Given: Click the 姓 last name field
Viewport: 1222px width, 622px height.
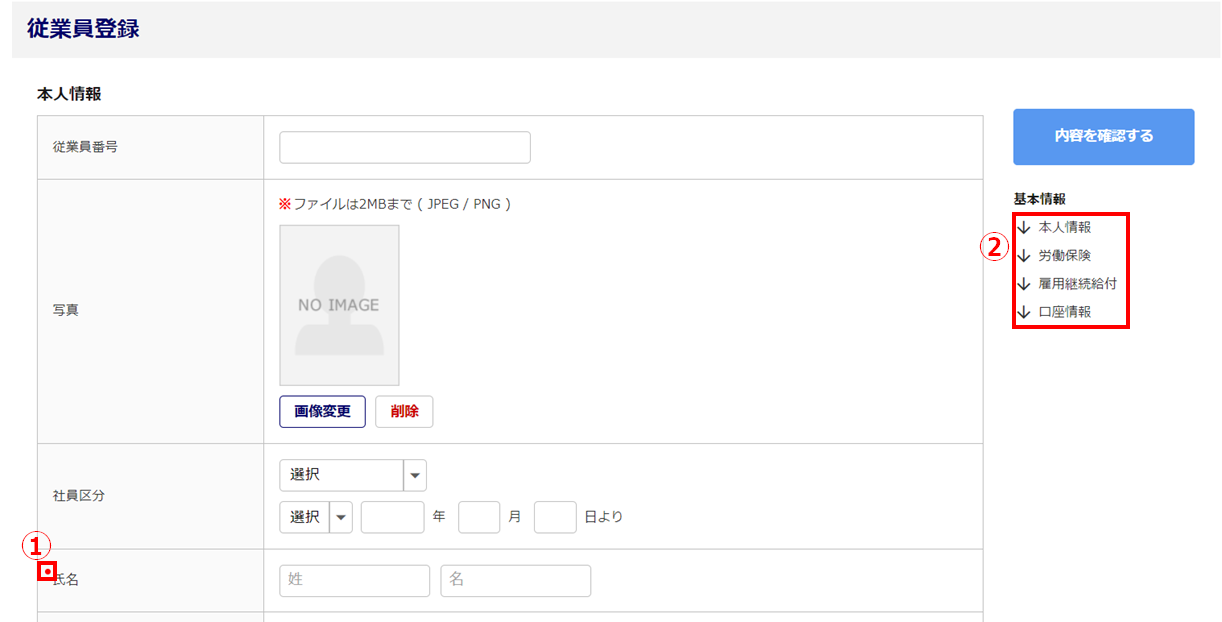Looking at the screenshot, I should (354, 580).
